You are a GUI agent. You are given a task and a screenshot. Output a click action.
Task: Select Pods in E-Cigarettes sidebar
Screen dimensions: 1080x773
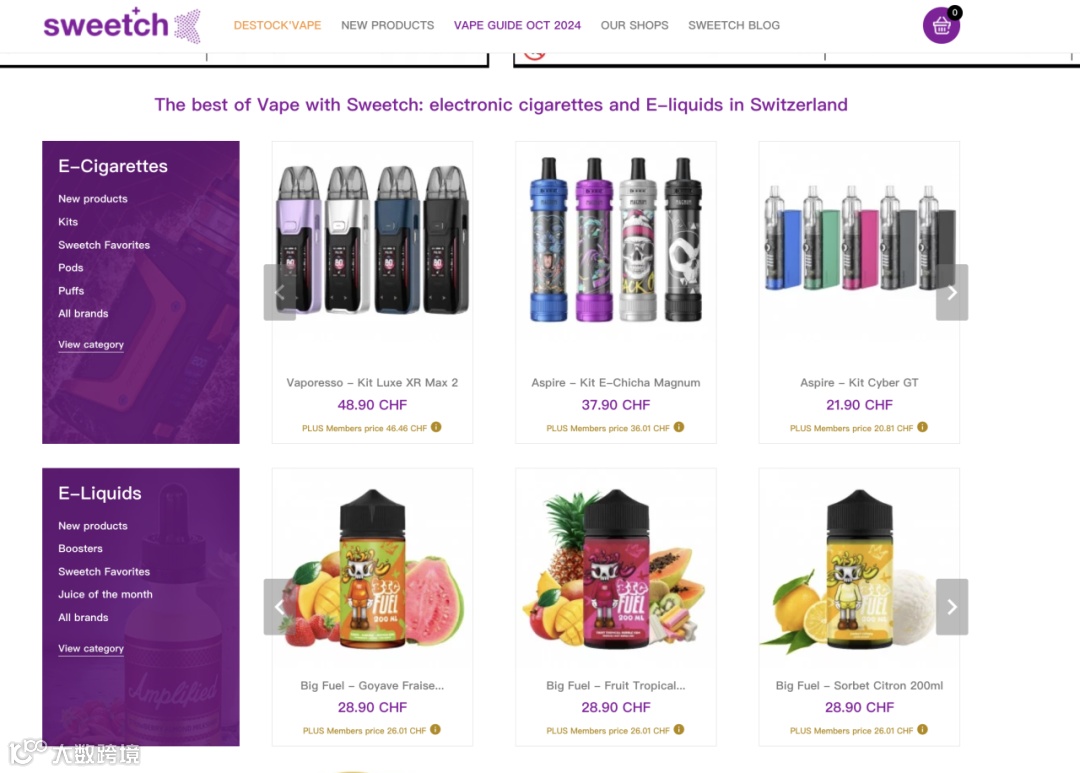coord(70,267)
